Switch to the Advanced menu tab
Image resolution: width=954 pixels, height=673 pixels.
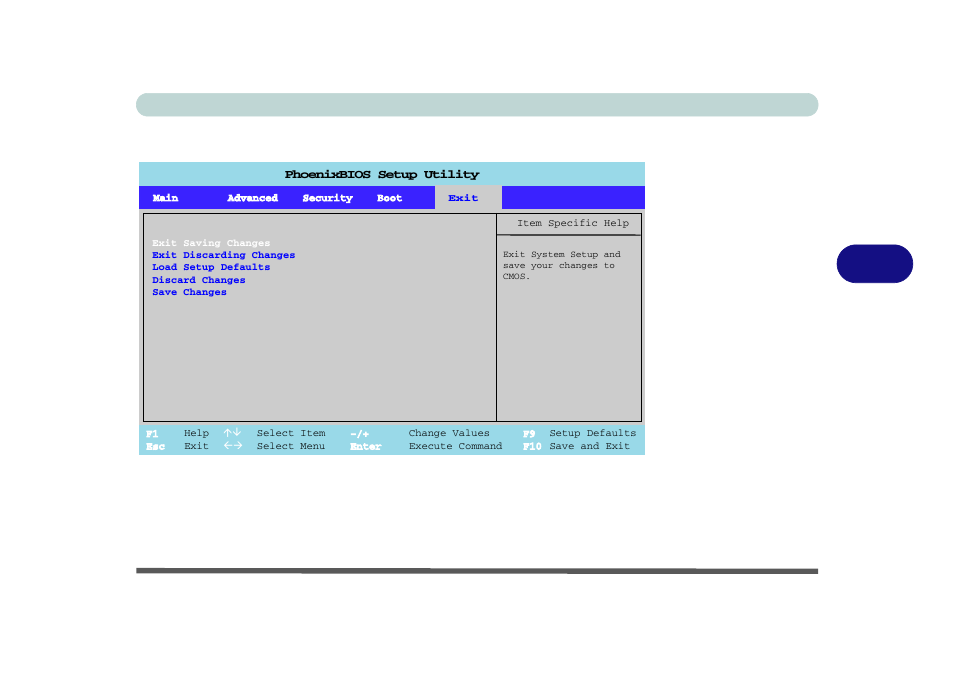(252, 198)
